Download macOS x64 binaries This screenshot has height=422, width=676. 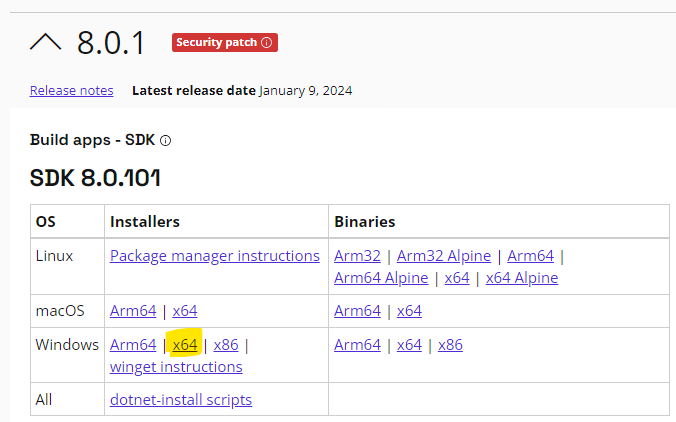click(409, 311)
